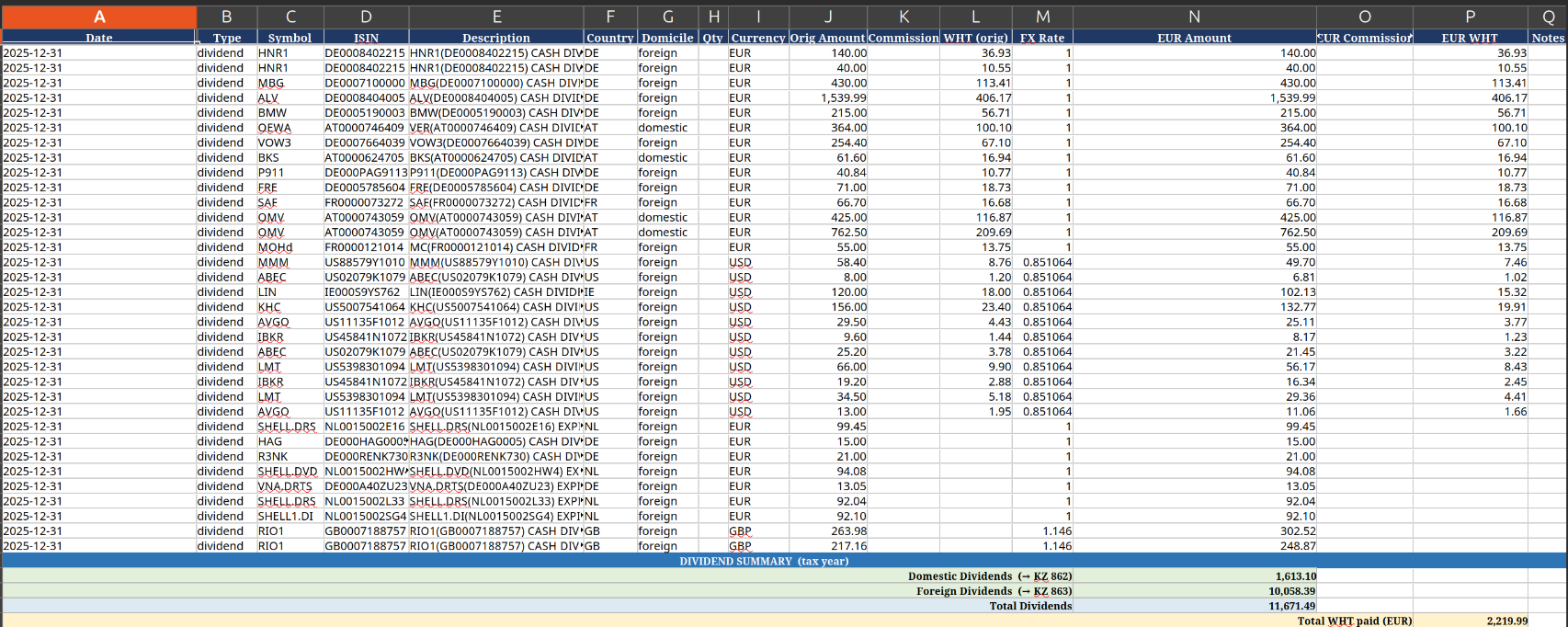
Task: Click the DIVIDEND SUMMARY banner row
Action: [784, 561]
